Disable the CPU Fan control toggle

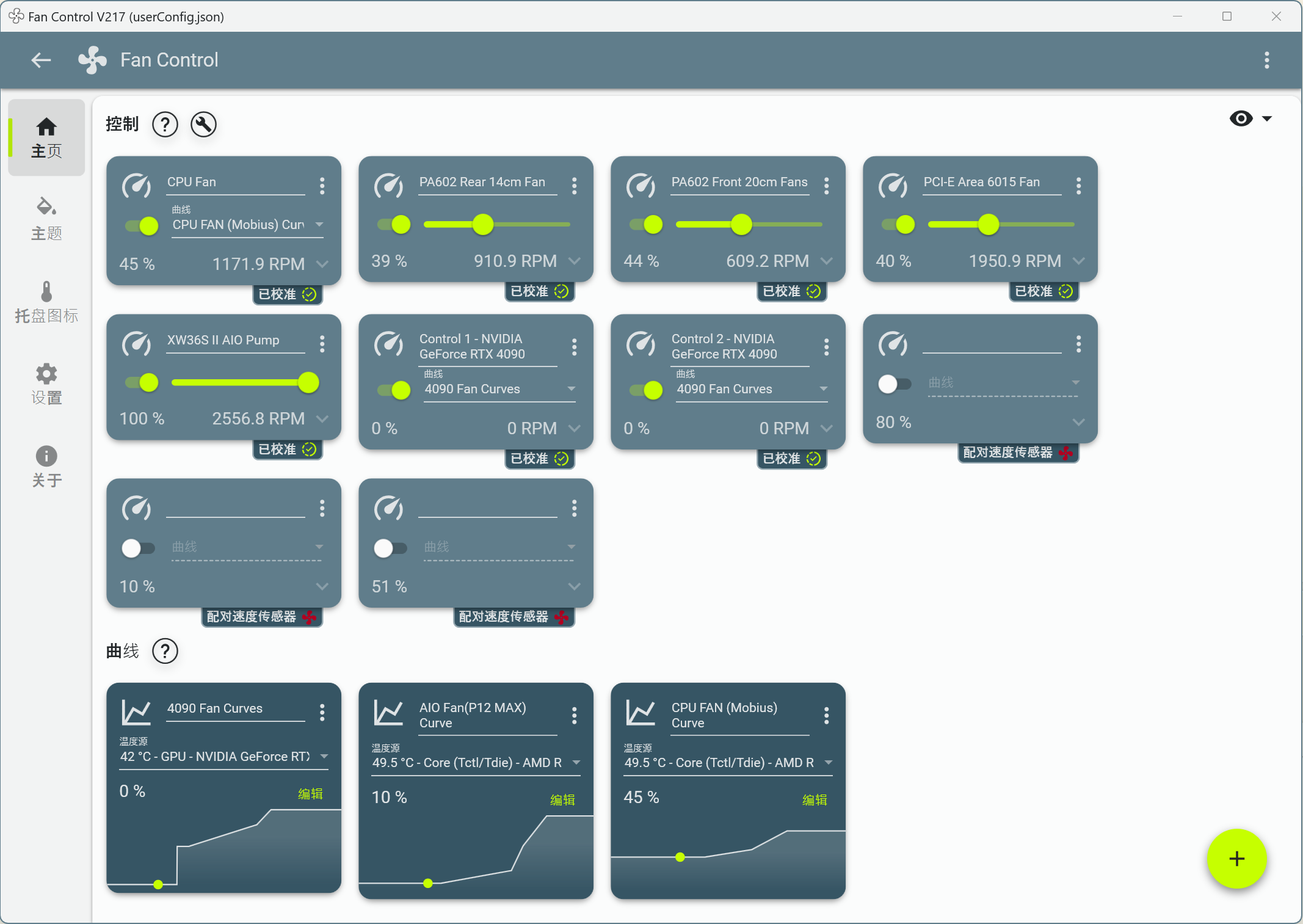[142, 226]
